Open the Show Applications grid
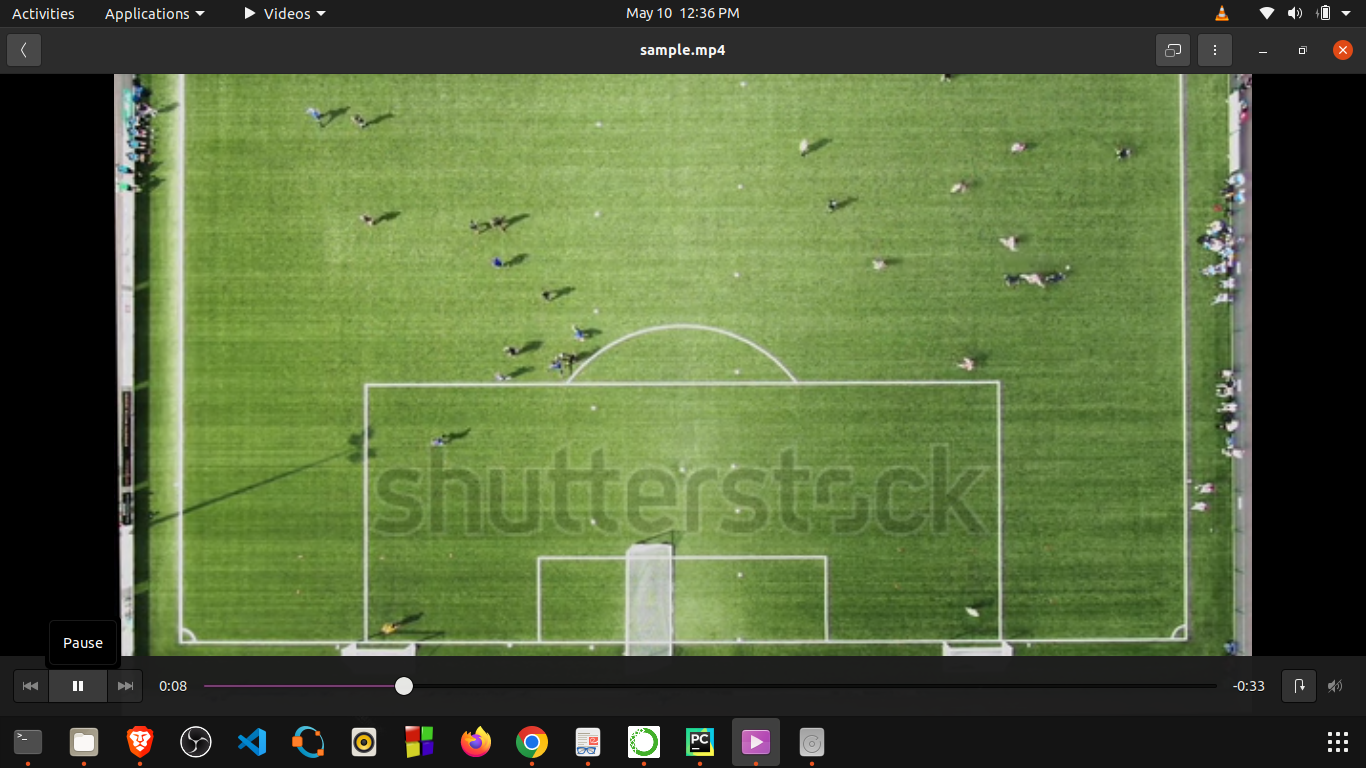The image size is (1366, 768). 1337,742
